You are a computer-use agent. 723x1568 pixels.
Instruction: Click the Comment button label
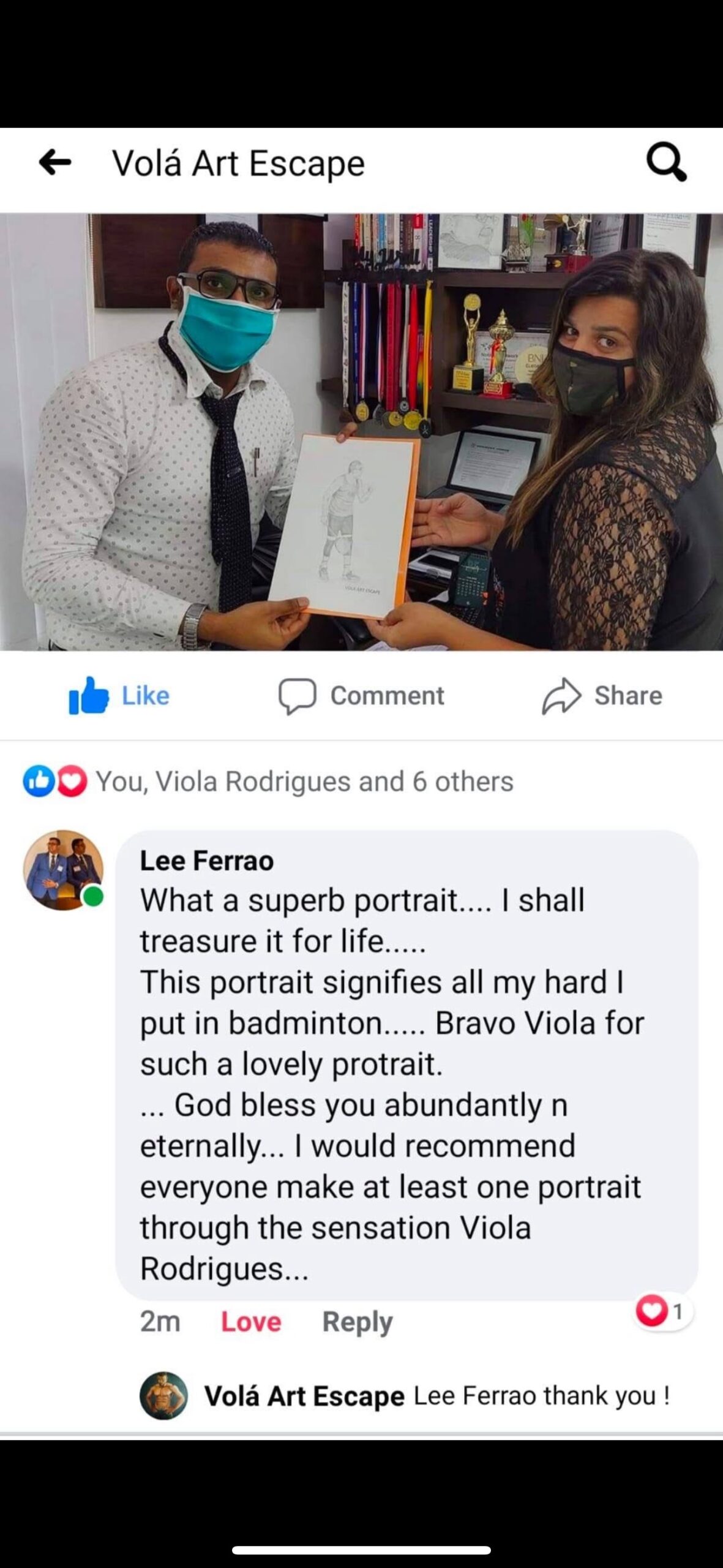(x=388, y=696)
